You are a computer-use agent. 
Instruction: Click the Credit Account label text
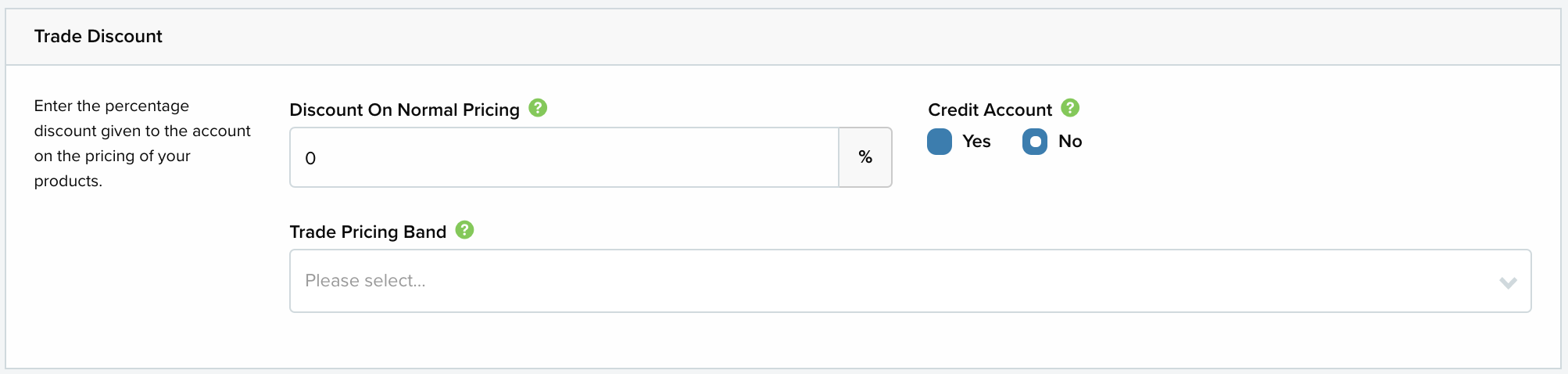[x=990, y=110]
